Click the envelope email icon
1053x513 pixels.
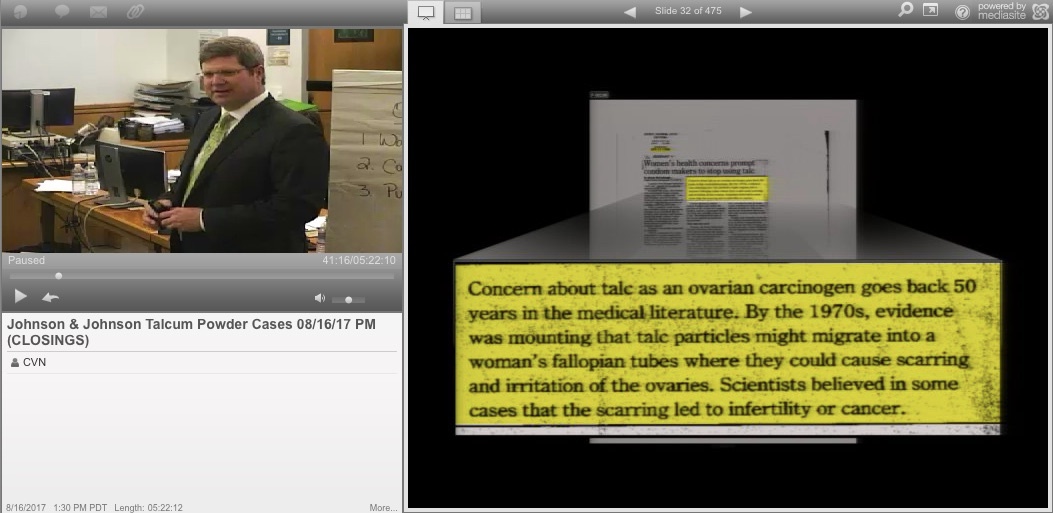pyautogui.click(x=98, y=11)
